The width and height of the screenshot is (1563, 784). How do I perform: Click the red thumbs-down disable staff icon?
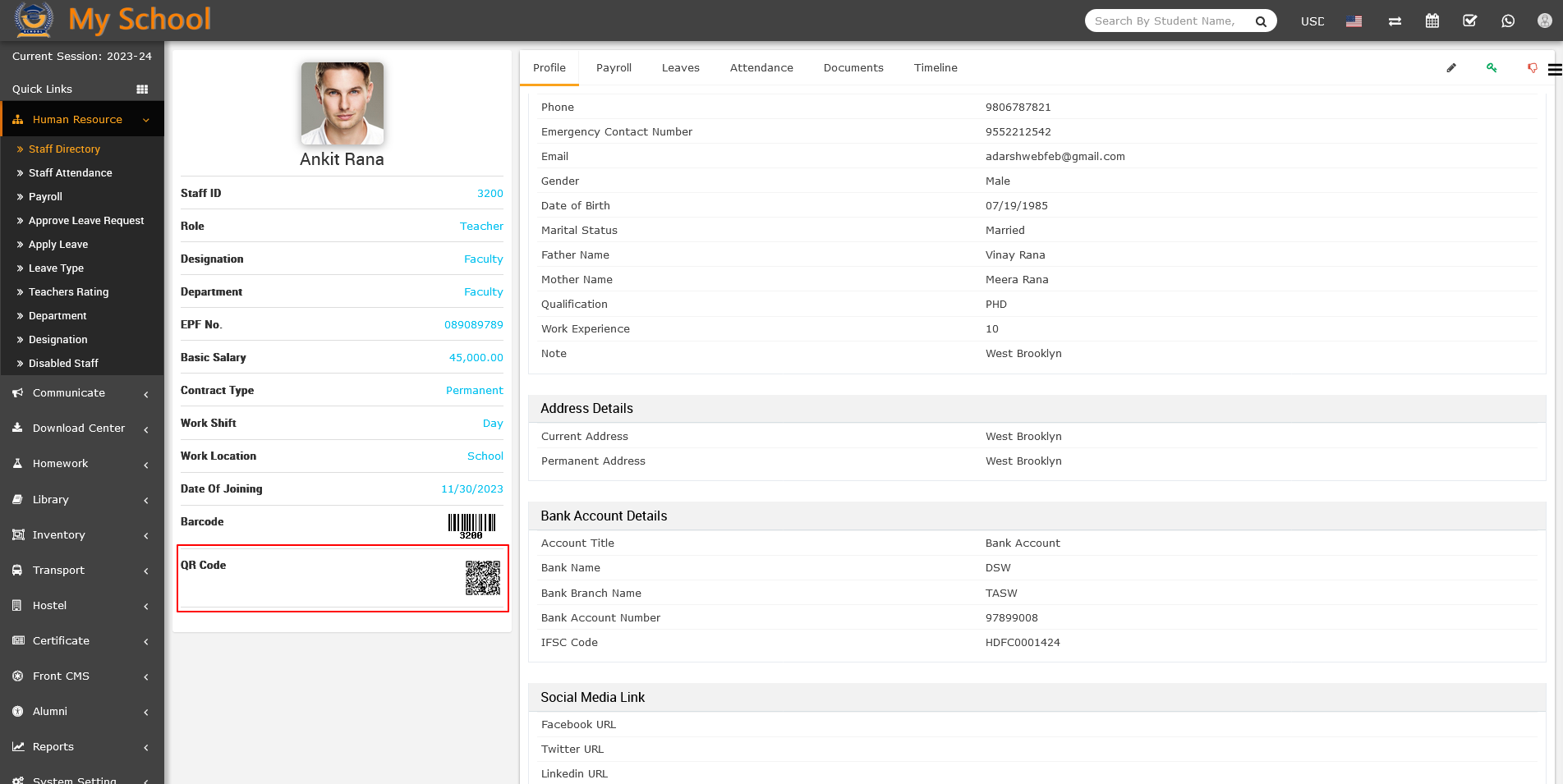click(1532, 68)
